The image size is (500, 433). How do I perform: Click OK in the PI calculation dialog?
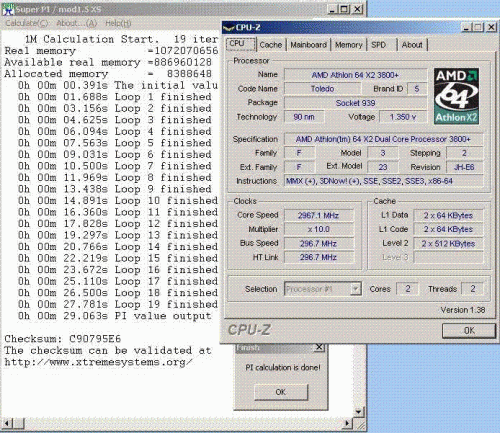pos(281,392)
